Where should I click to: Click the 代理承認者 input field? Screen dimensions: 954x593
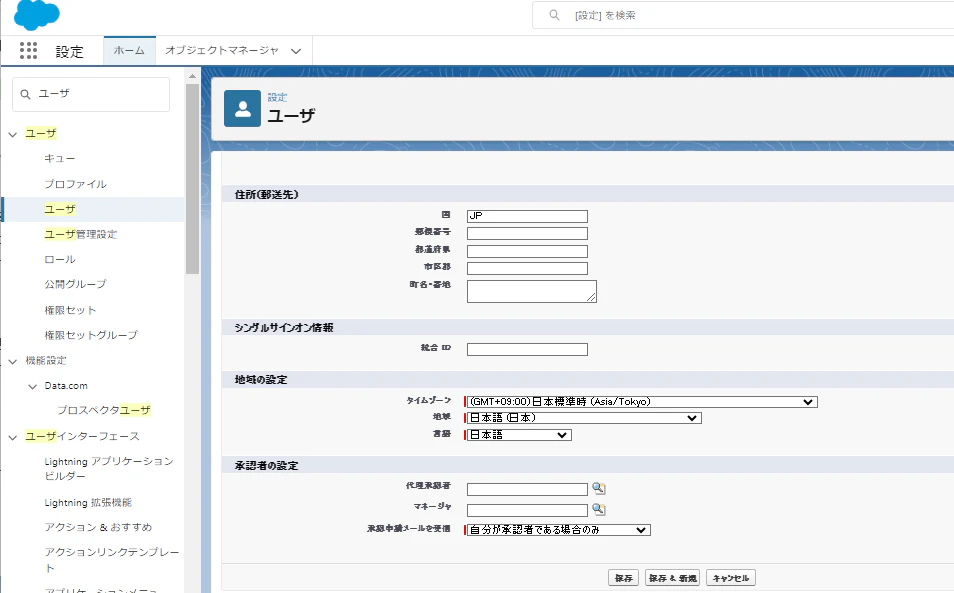coord(527,489)
